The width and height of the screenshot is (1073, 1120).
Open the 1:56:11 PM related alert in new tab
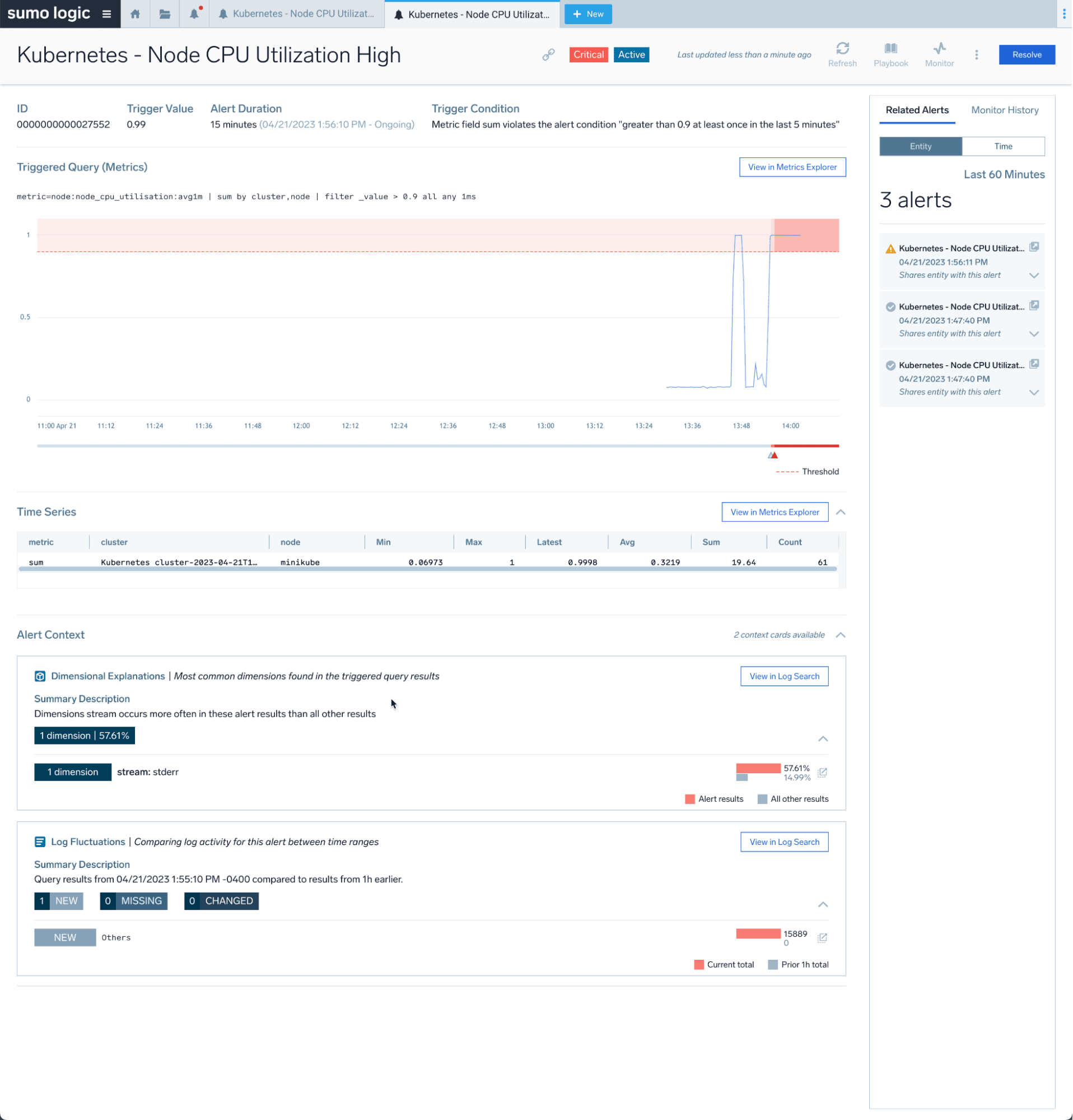coord(1035,247)
